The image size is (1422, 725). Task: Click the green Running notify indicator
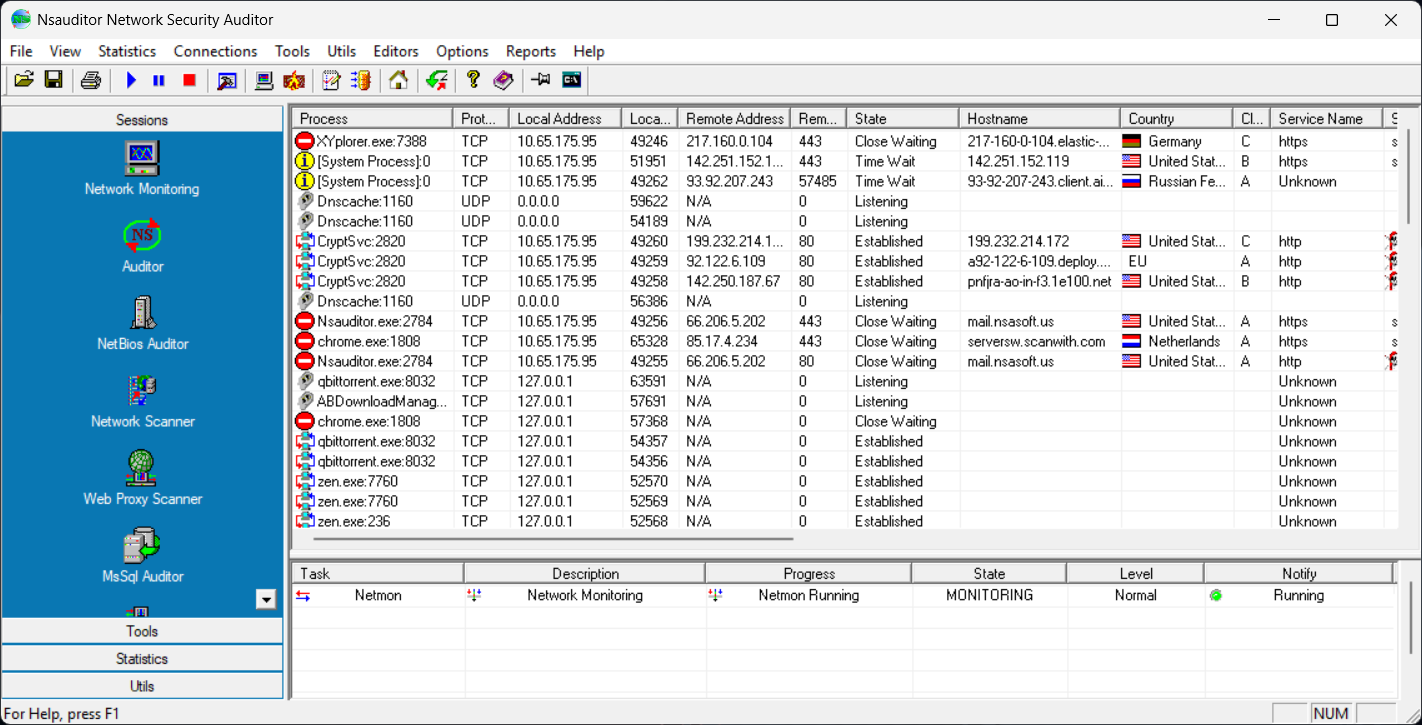click(x=1215, y=595)
